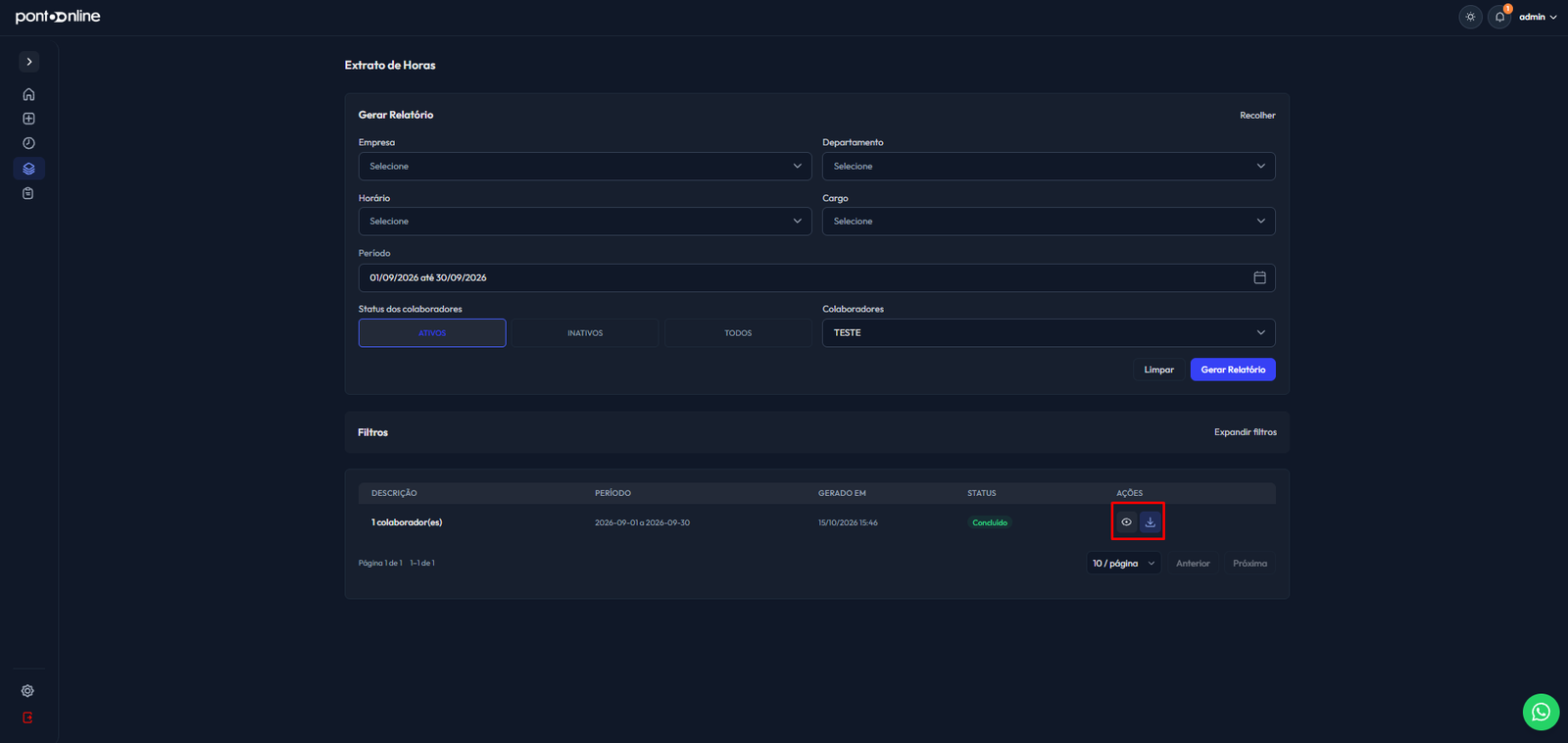Open the Empresa dropdown
This screenshot has width=1568, height=743.
585,166
